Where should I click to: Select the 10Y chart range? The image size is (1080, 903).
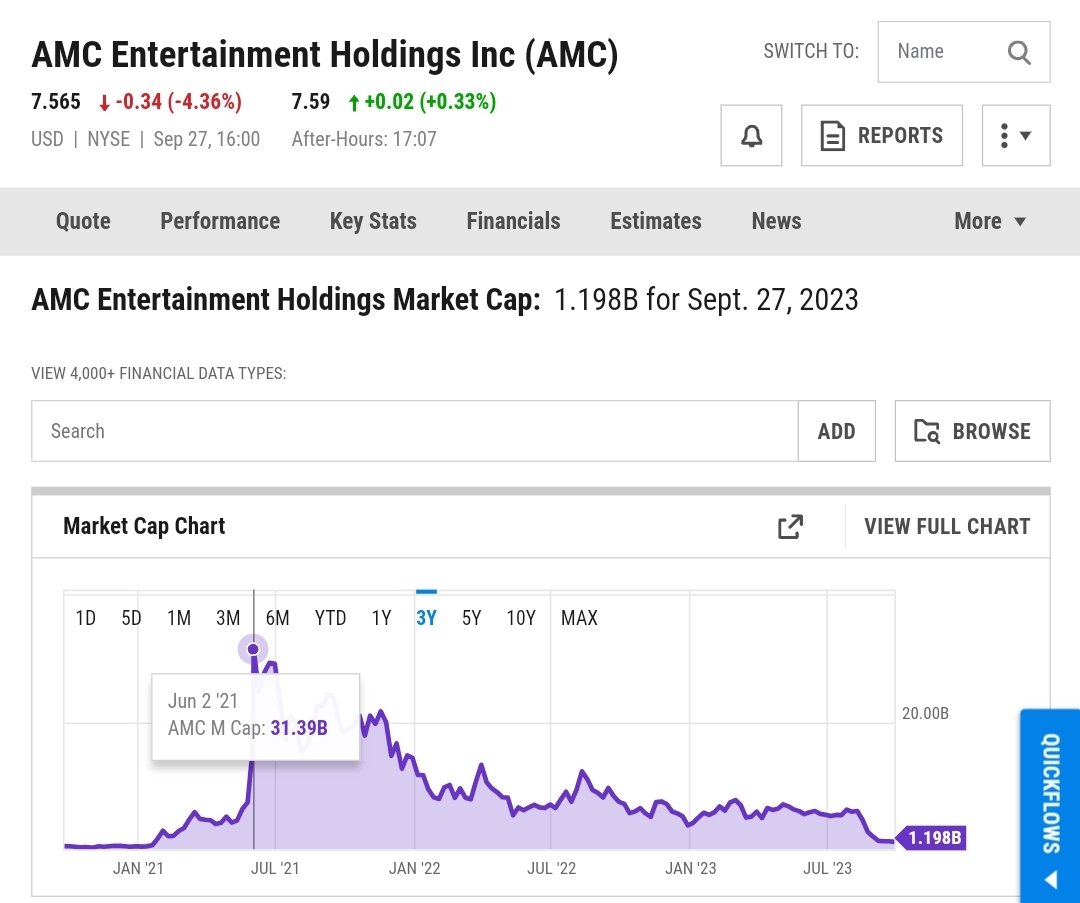[521, 618]
